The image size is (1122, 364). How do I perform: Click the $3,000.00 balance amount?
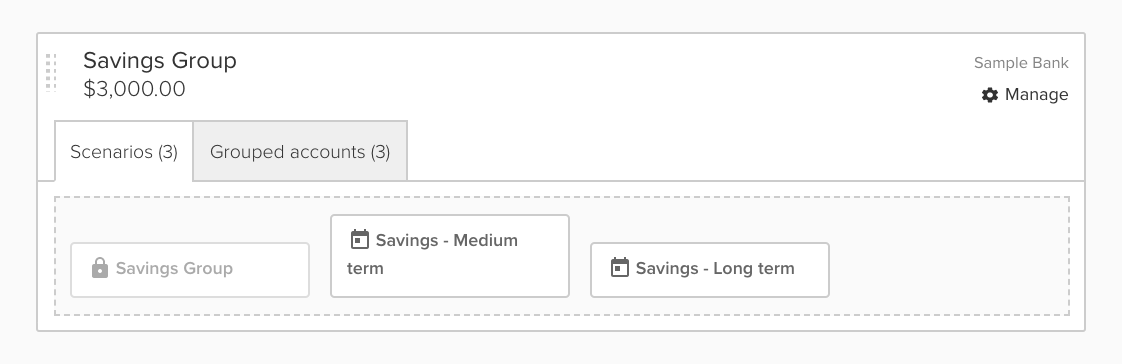click(x=135, y=89)
